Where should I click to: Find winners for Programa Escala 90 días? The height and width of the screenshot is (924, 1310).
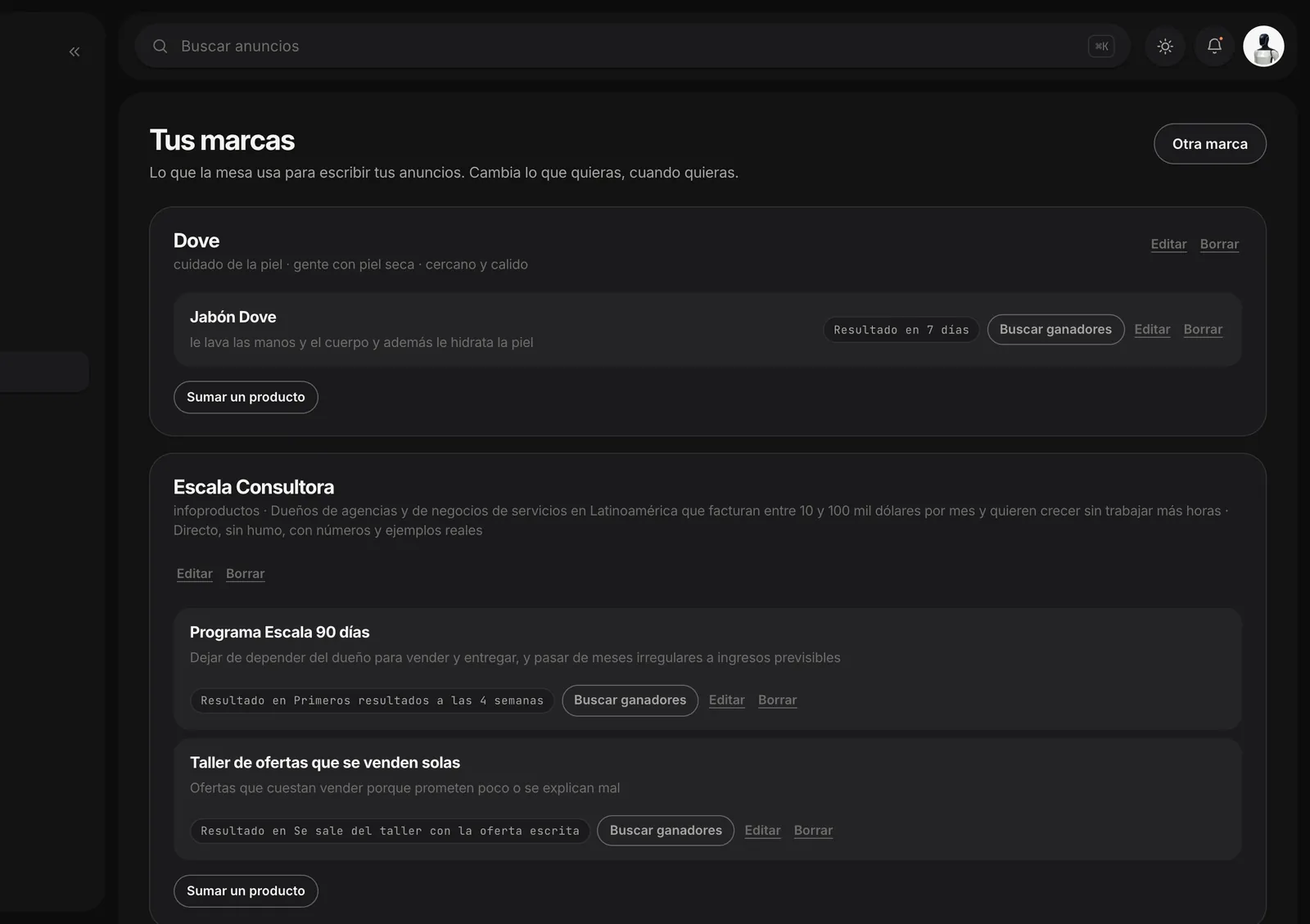click(630, 701)
